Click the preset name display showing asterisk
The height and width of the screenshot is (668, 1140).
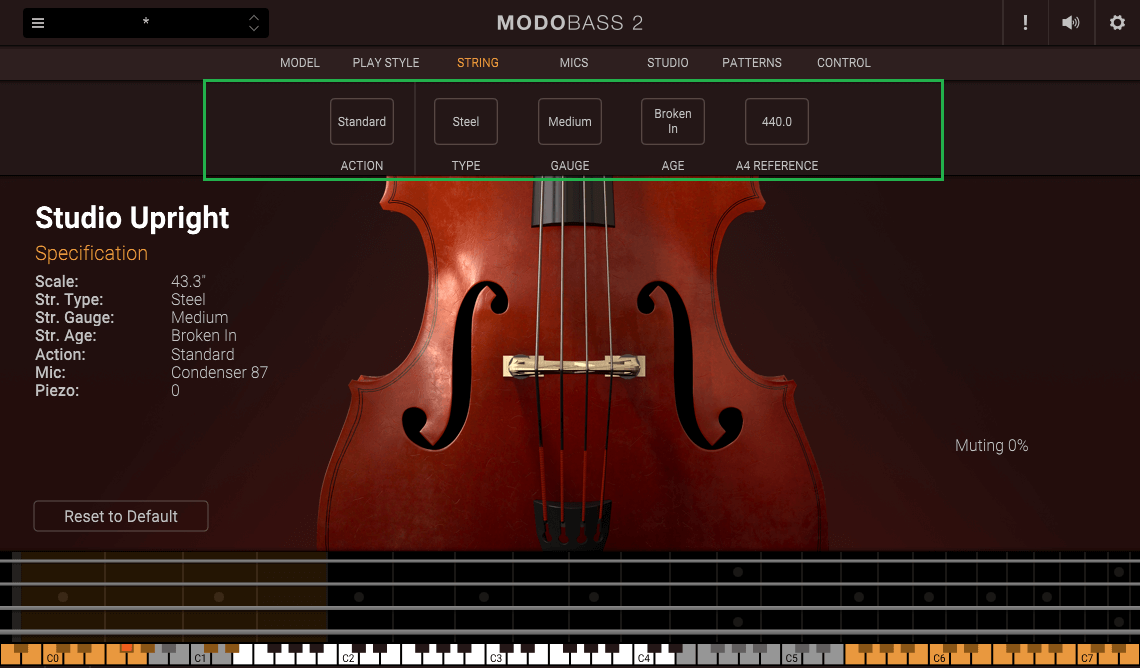(145, 23)
